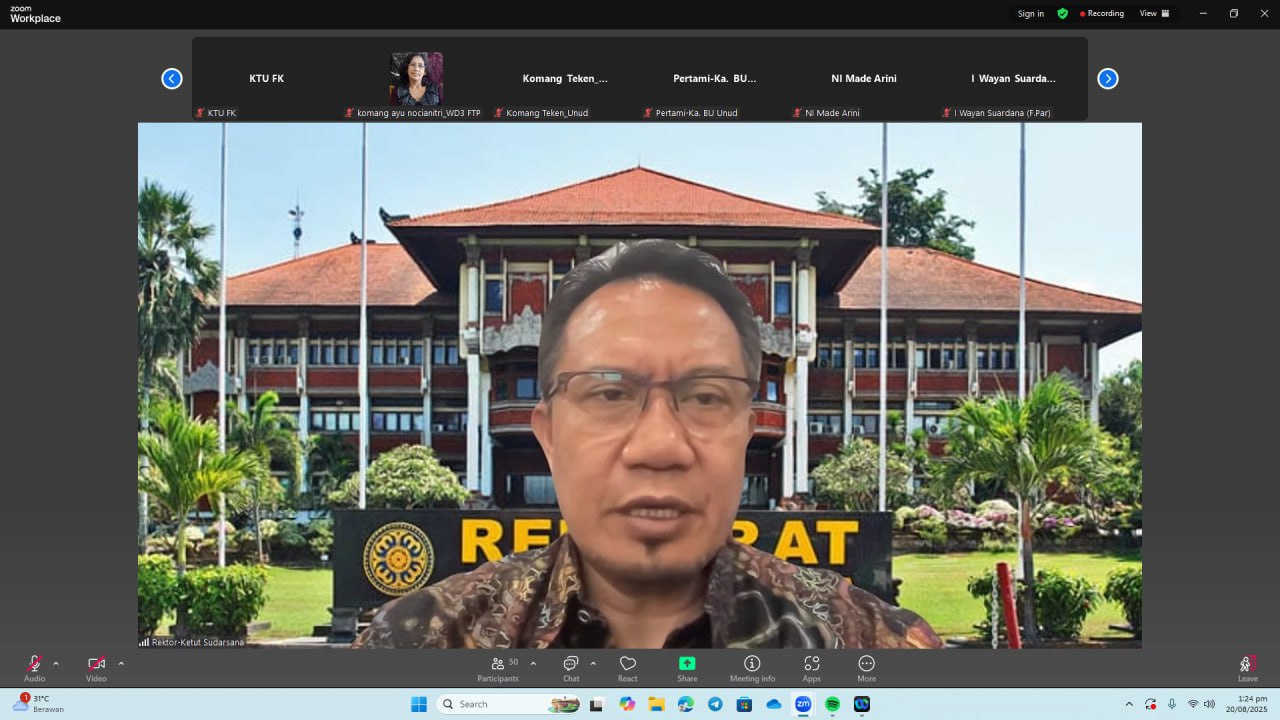1280x720 pixels.
Task: Open the More options menu
Action: point(866,668)
